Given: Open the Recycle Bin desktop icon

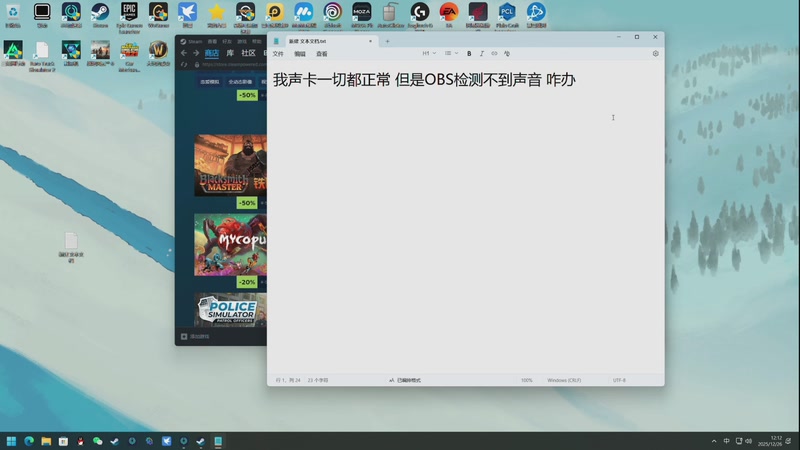Looking at the screenshot, I should [13, 15].
